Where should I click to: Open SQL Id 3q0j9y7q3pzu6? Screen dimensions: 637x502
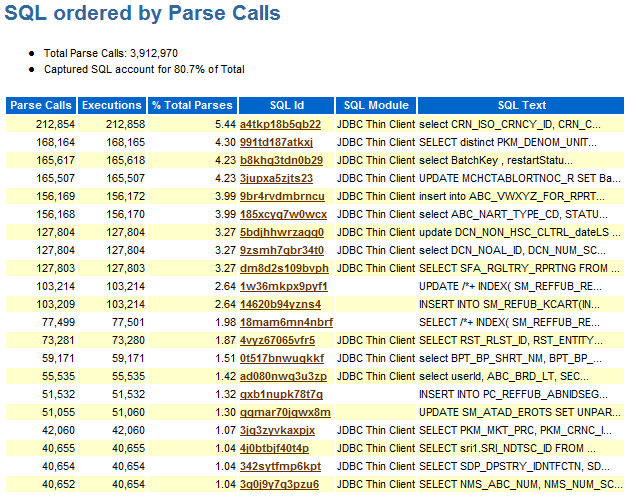click(x=280, y=484)
